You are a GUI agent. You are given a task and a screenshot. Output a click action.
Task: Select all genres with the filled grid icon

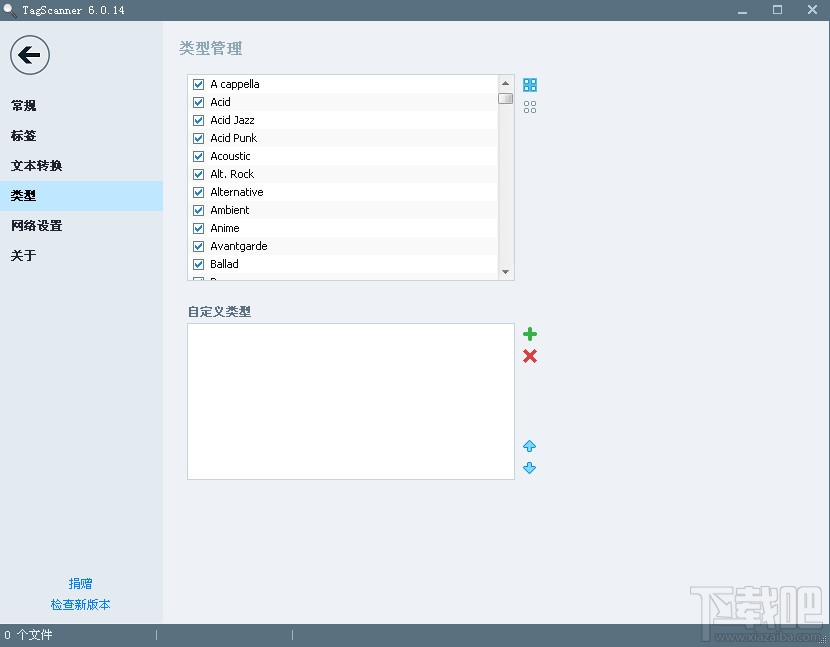pyautogui.click(x=529, y=84)
